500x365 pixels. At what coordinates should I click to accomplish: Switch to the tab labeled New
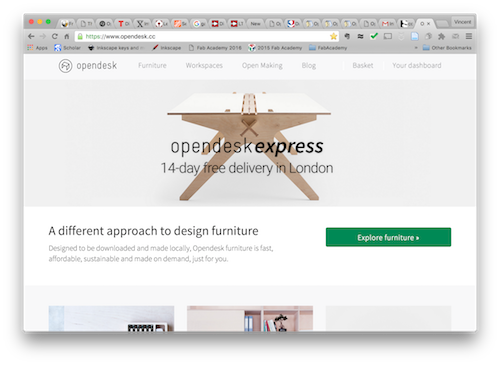point(255,24)
